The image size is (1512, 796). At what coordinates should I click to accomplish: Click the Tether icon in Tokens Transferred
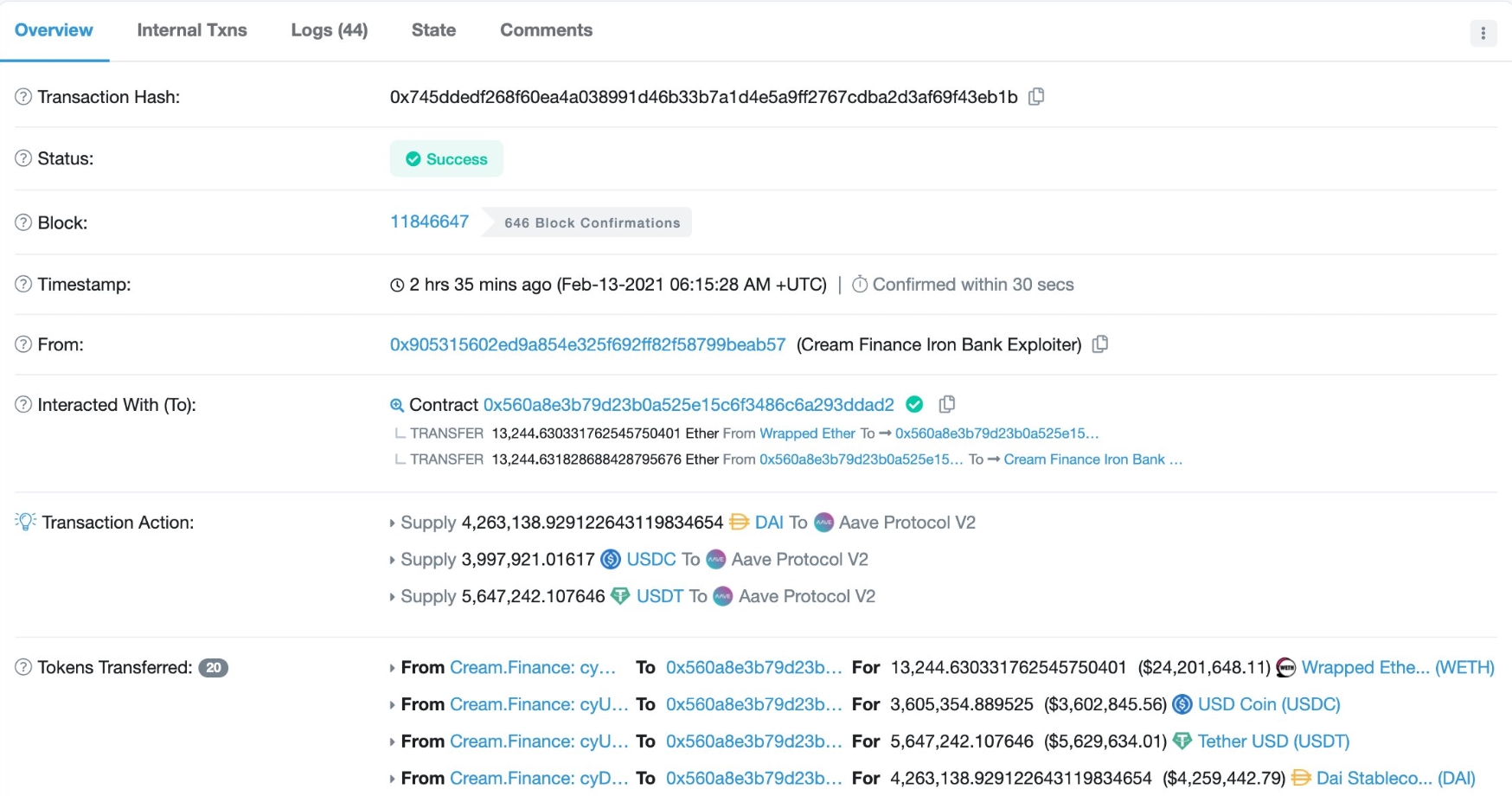pos(1182,741)
